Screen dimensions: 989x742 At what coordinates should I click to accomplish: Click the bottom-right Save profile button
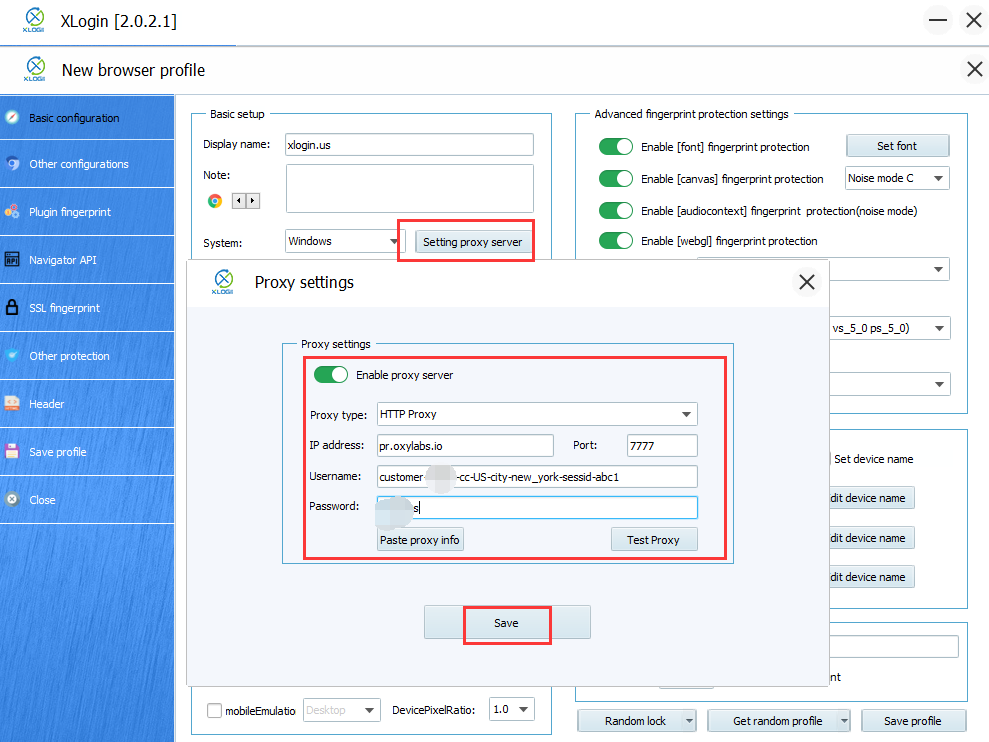pyautogui.click(x=913, y=721)
